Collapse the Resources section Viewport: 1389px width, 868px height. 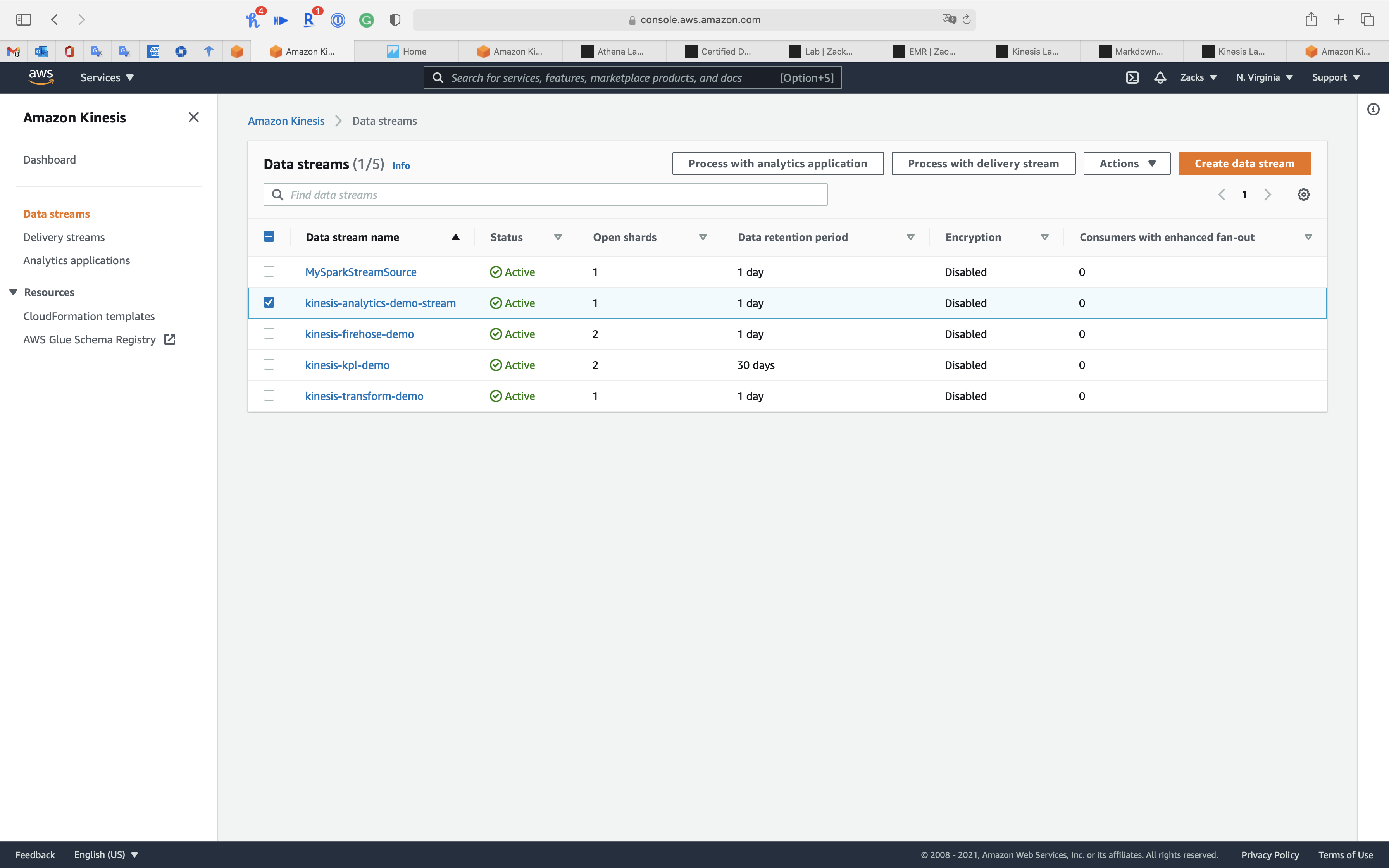(x=13, y=292)
